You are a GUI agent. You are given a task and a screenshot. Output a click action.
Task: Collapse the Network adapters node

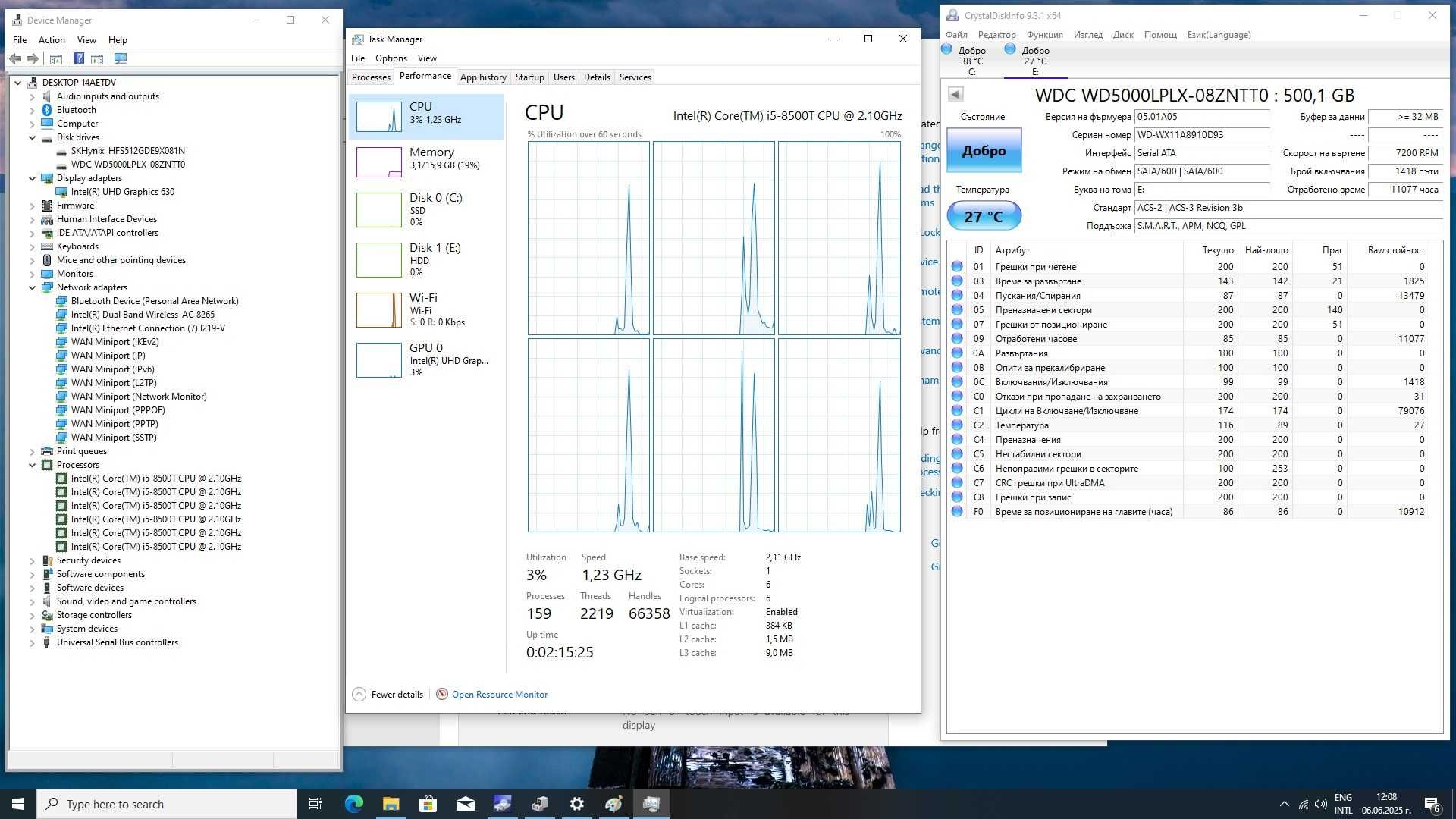(x=33, y=287)
